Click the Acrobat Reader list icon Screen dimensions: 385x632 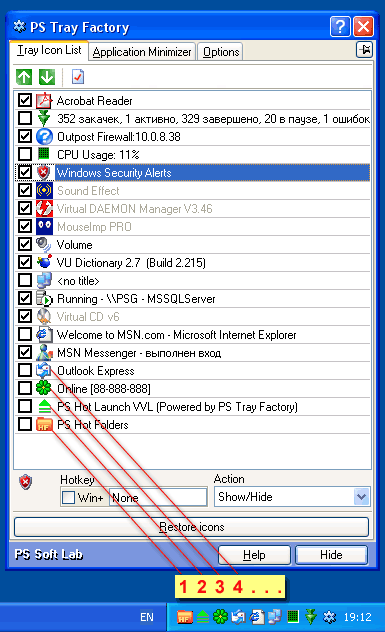(44, 101)
